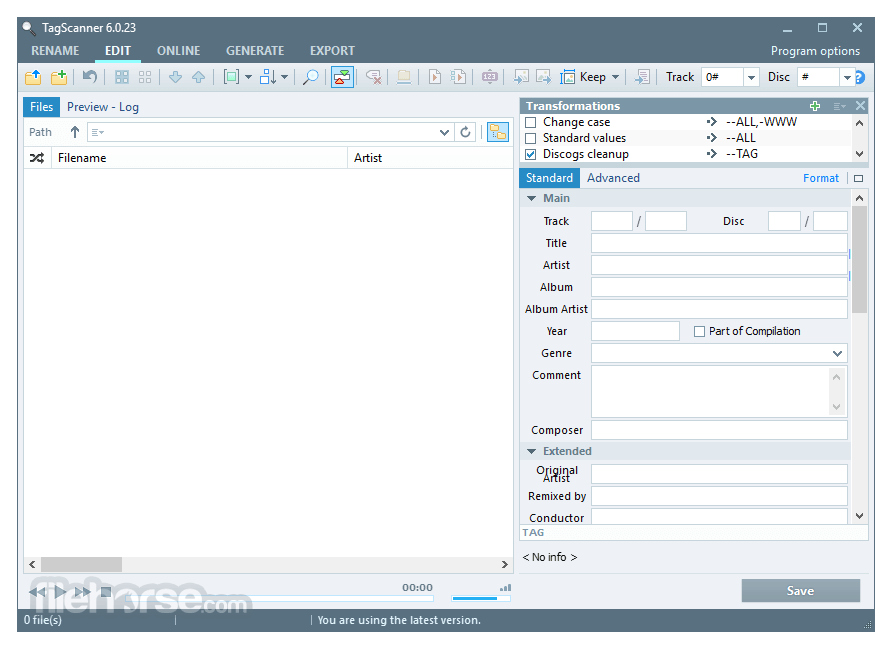
Task: Click the Filename column header
Action: pyautogui.click(x=199, y=158)
